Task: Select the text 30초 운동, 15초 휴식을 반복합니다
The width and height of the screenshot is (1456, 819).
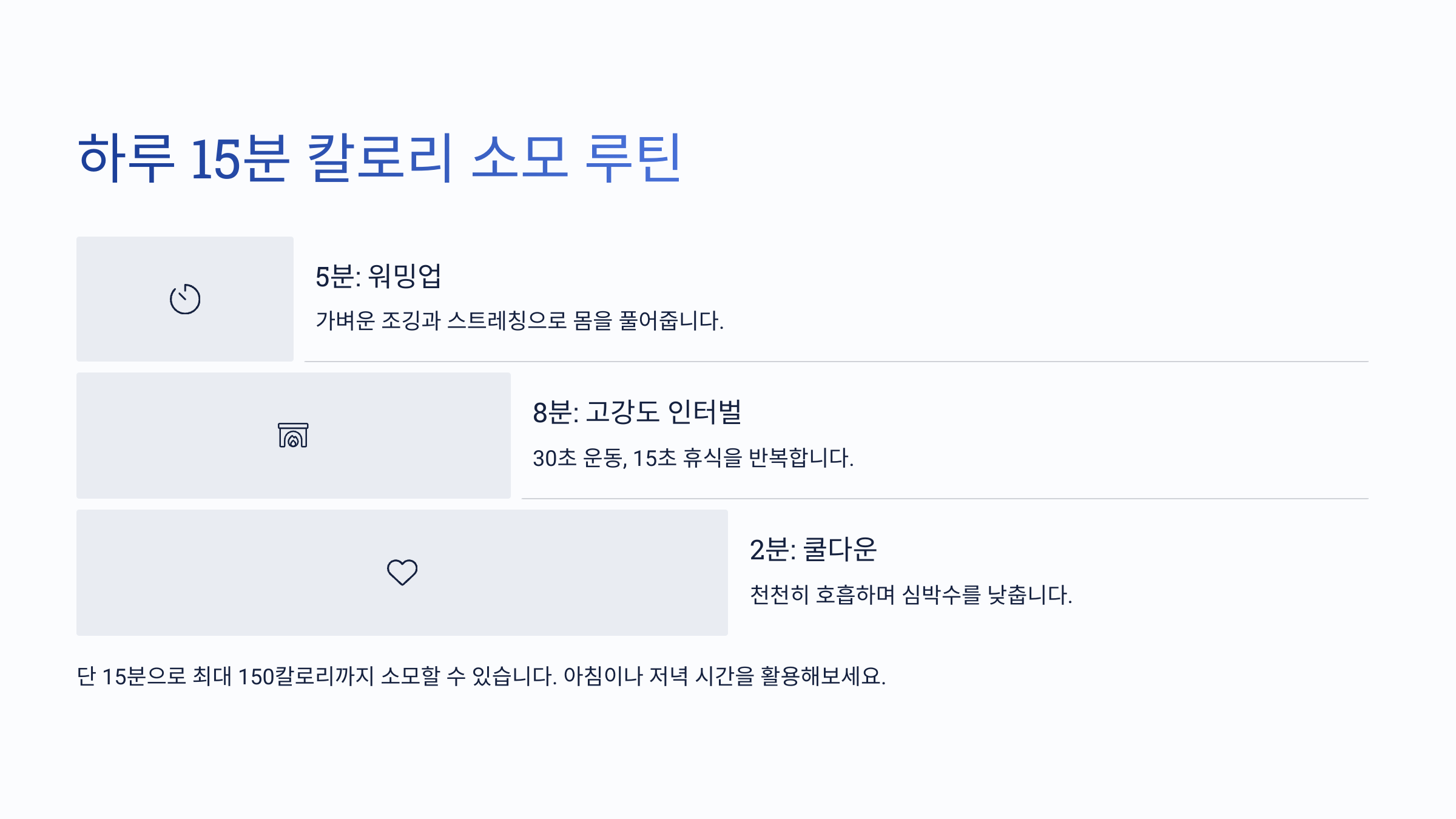Action: tap(693, 457)
